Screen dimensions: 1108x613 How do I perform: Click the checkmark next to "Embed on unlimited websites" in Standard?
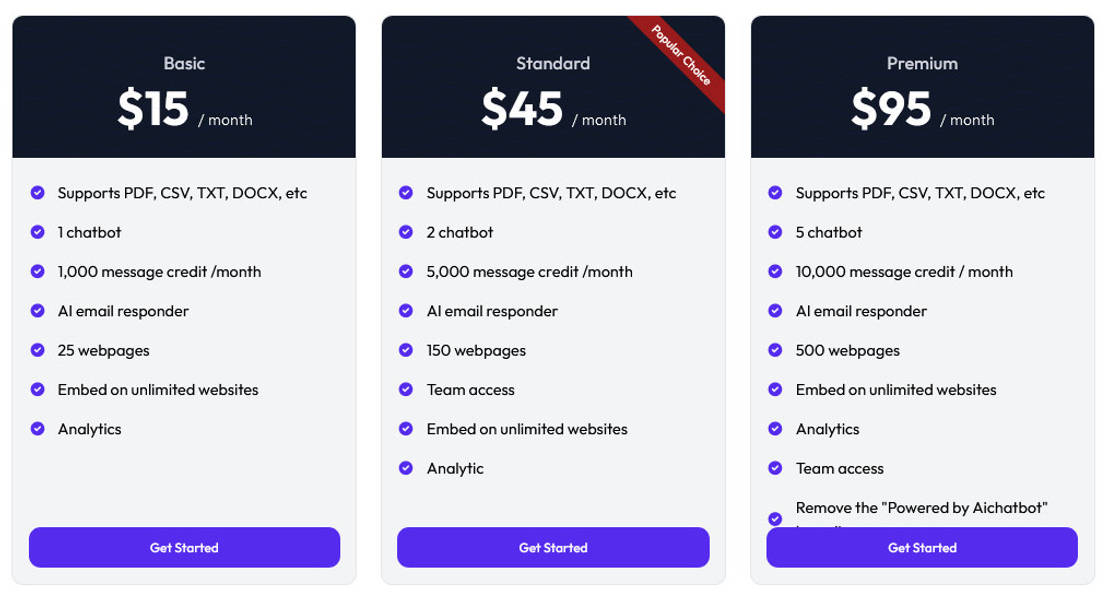(406, 429)
